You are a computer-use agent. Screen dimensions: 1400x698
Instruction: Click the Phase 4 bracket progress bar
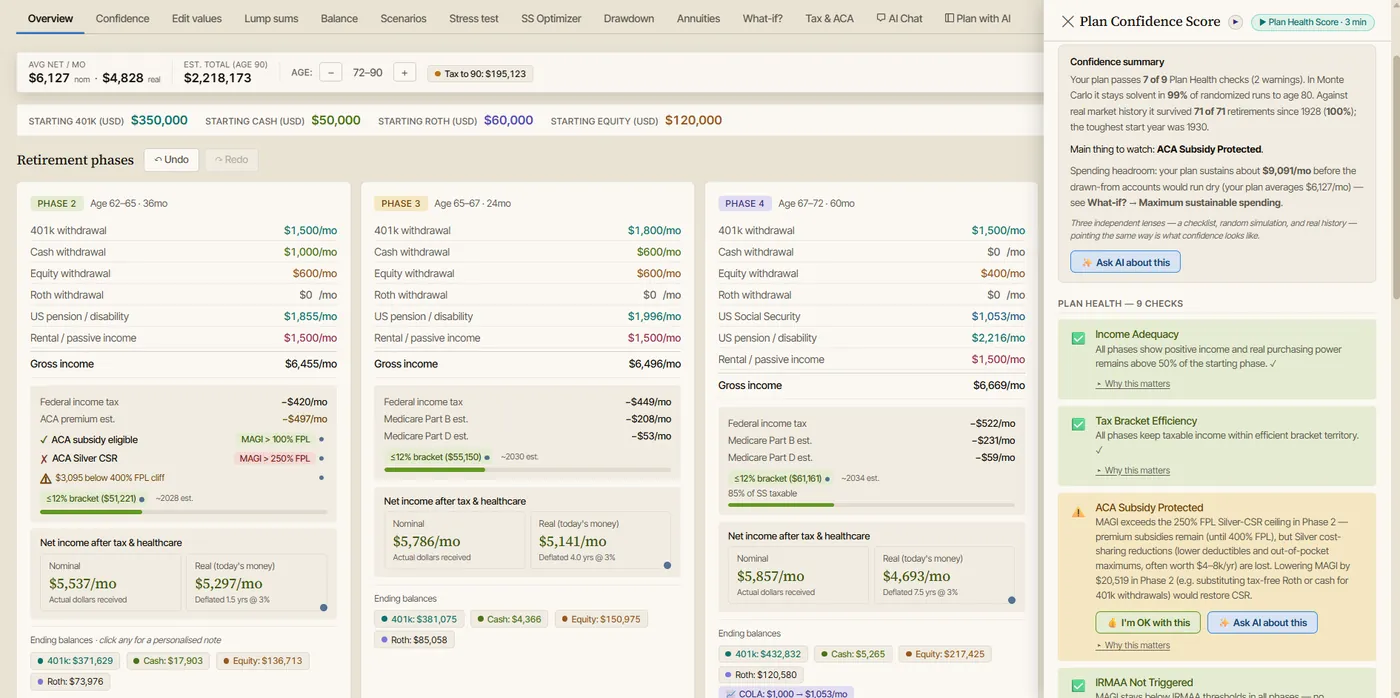[871, 505]
